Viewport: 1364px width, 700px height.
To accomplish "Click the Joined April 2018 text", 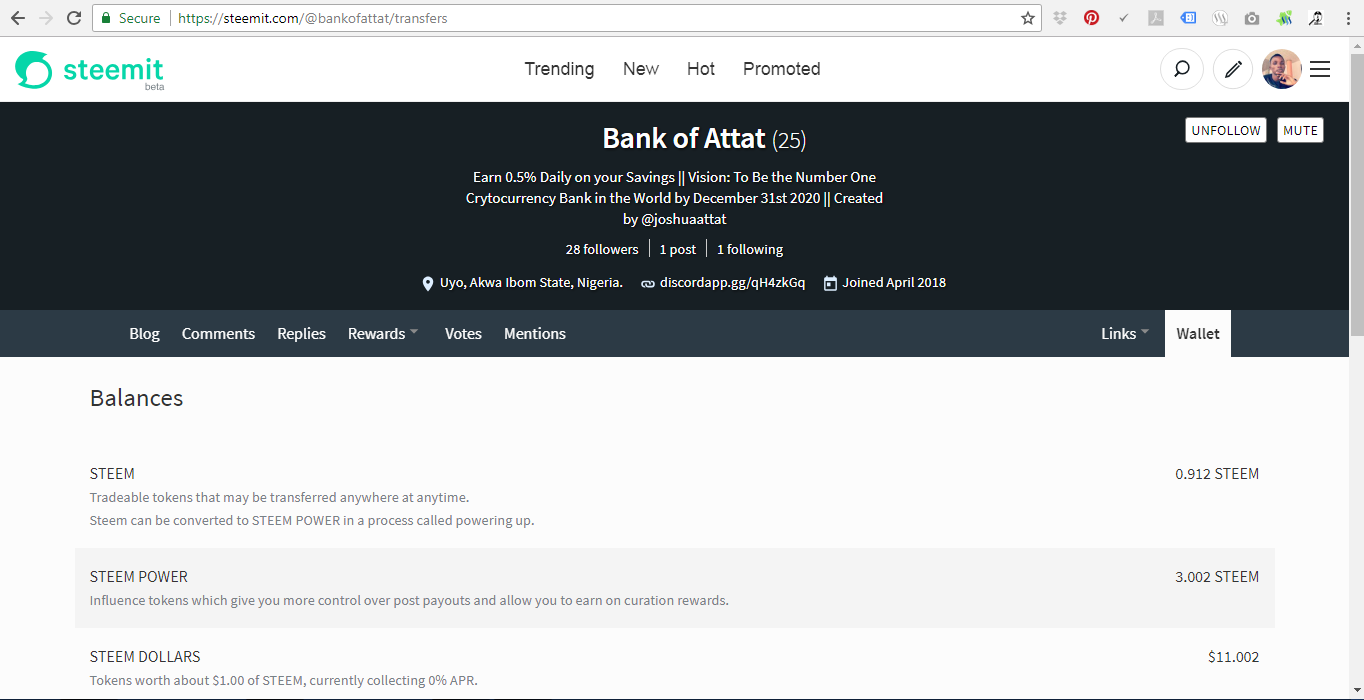I will pyautogui.click(x=894, y=283).
